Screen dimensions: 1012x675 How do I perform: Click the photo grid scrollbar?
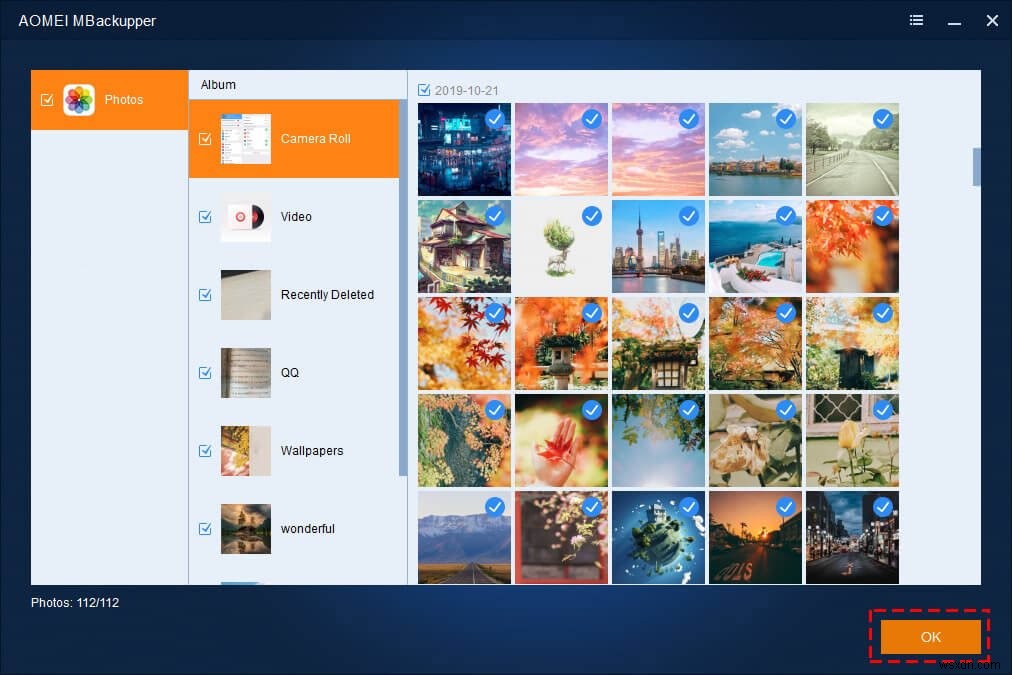[x=975, y=167]
